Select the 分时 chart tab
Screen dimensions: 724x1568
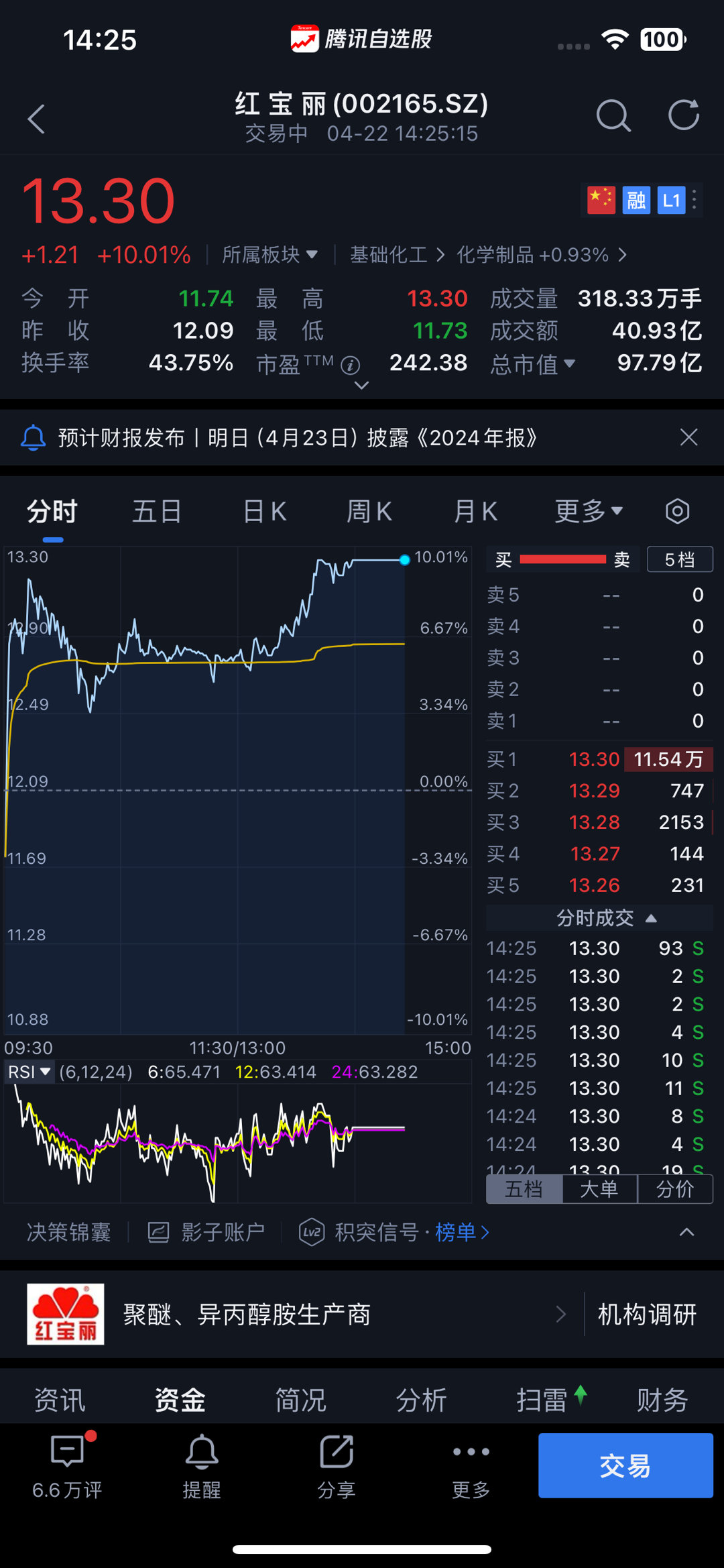(x=52, y=511)
